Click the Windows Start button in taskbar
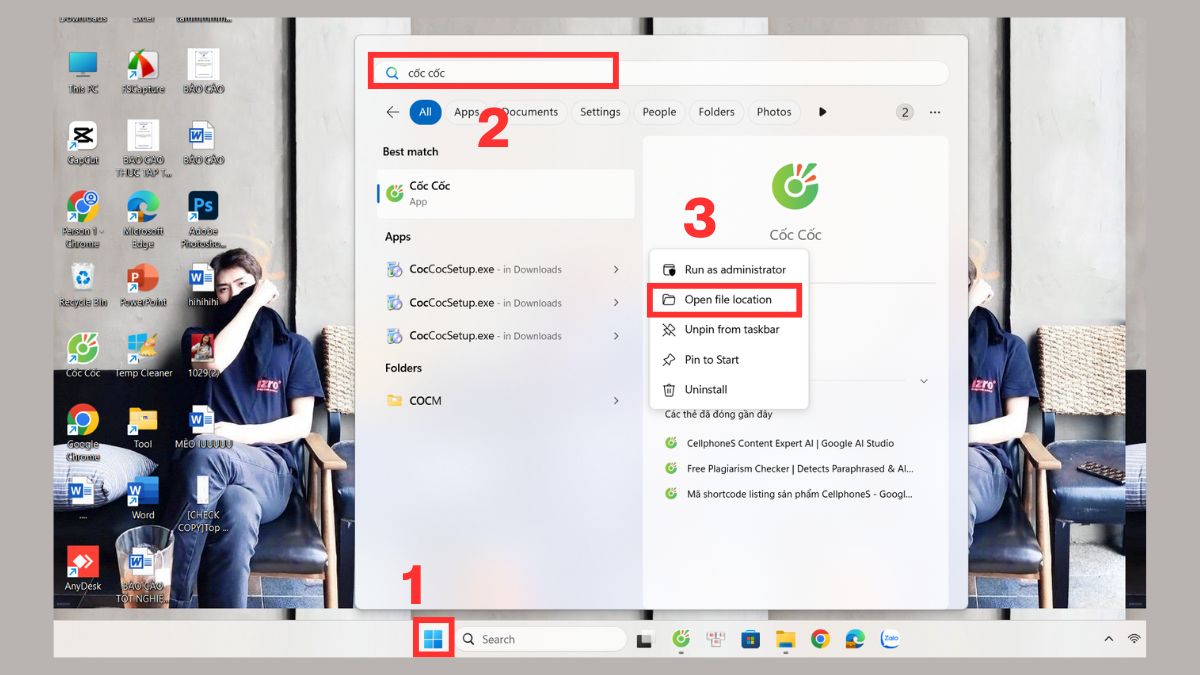Screen dimensions: 1200x675 tap(434, 640)
